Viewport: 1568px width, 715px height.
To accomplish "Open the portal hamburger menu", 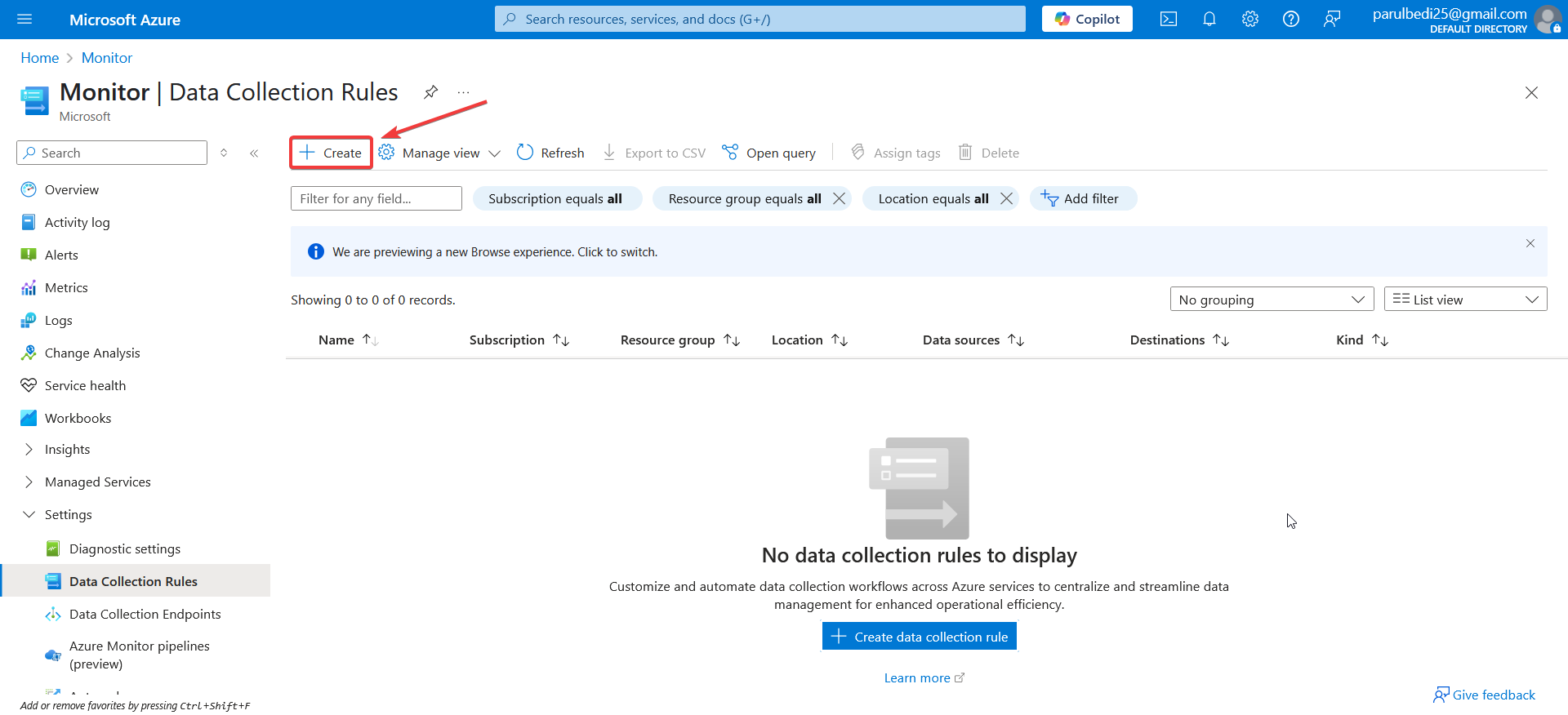I will [24, 20].
